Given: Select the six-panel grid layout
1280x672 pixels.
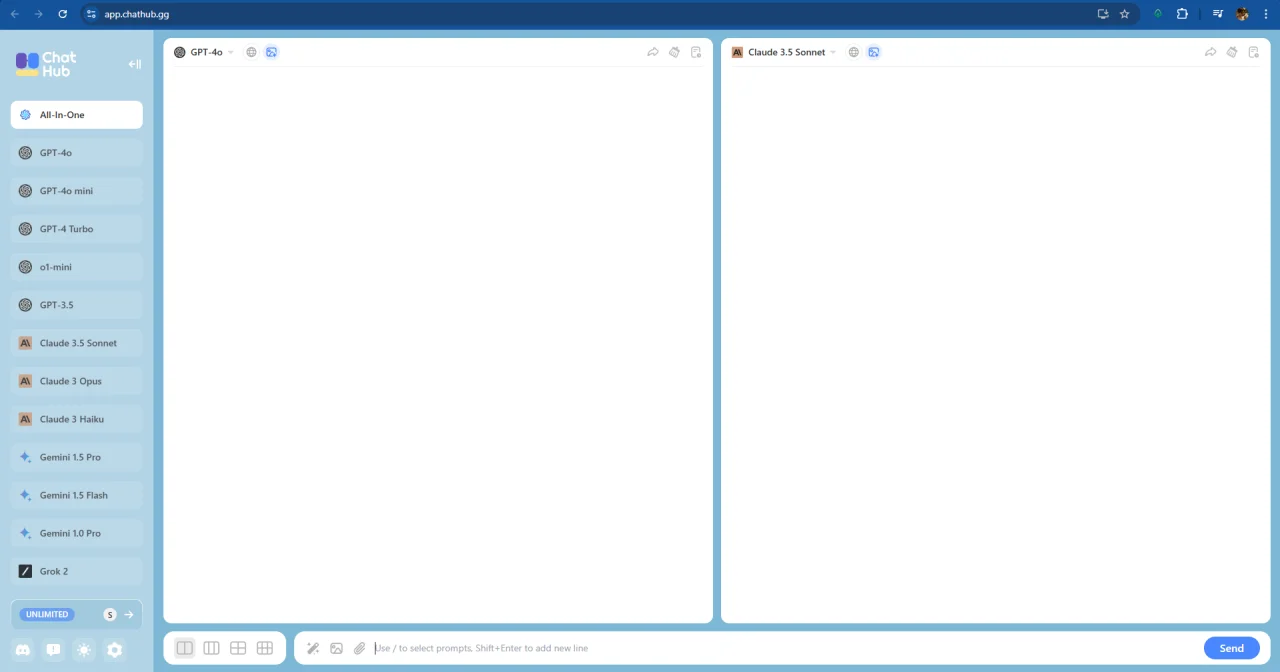Looking at the screenshot, I should (x=265, y=648).
